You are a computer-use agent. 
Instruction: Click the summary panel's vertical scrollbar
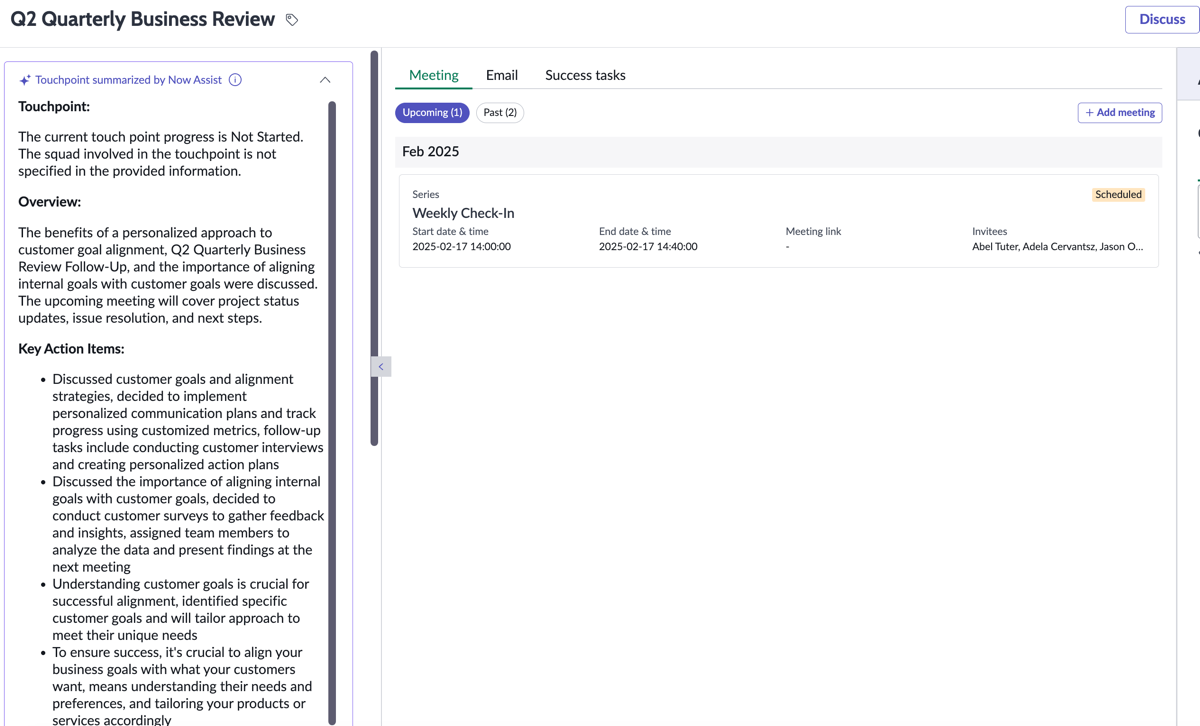tap(332, 412)
